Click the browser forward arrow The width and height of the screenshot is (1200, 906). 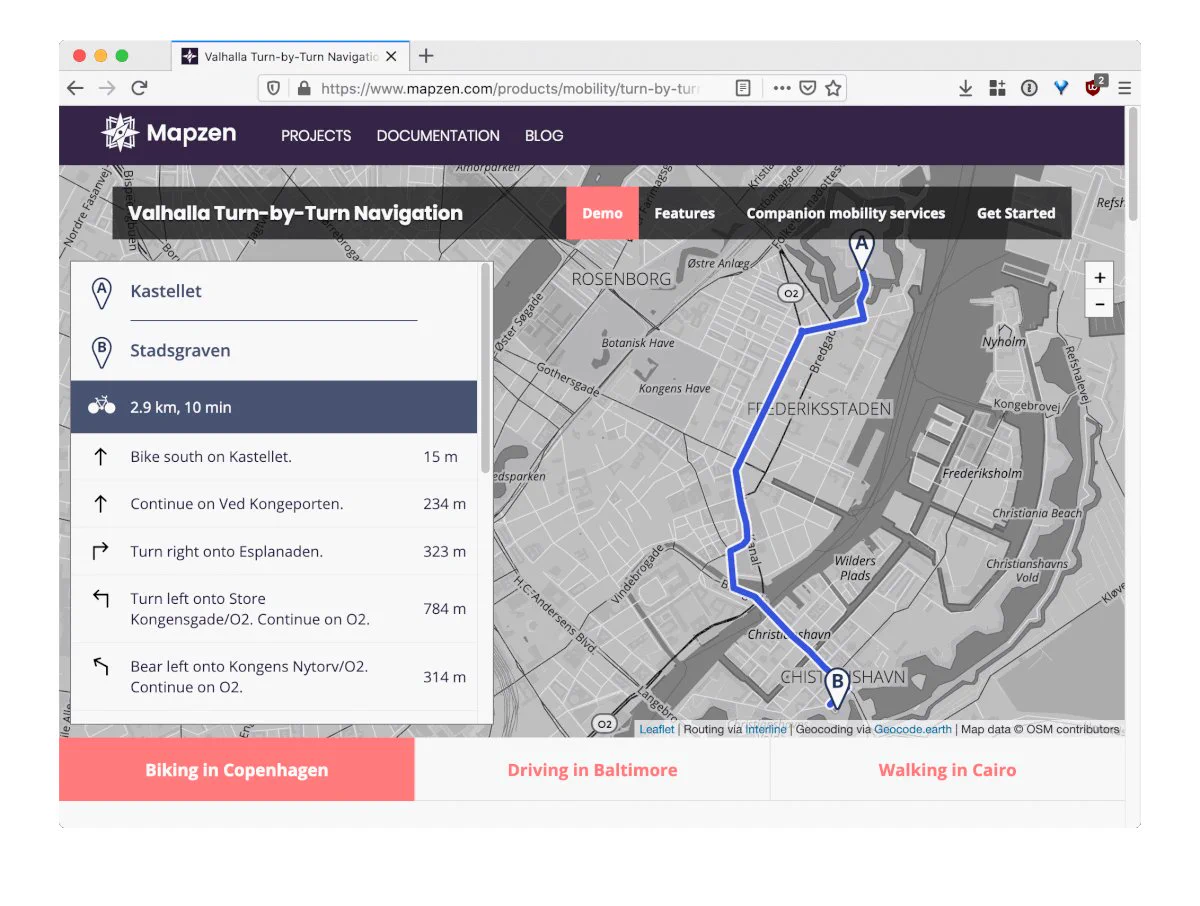pos(107,88)
